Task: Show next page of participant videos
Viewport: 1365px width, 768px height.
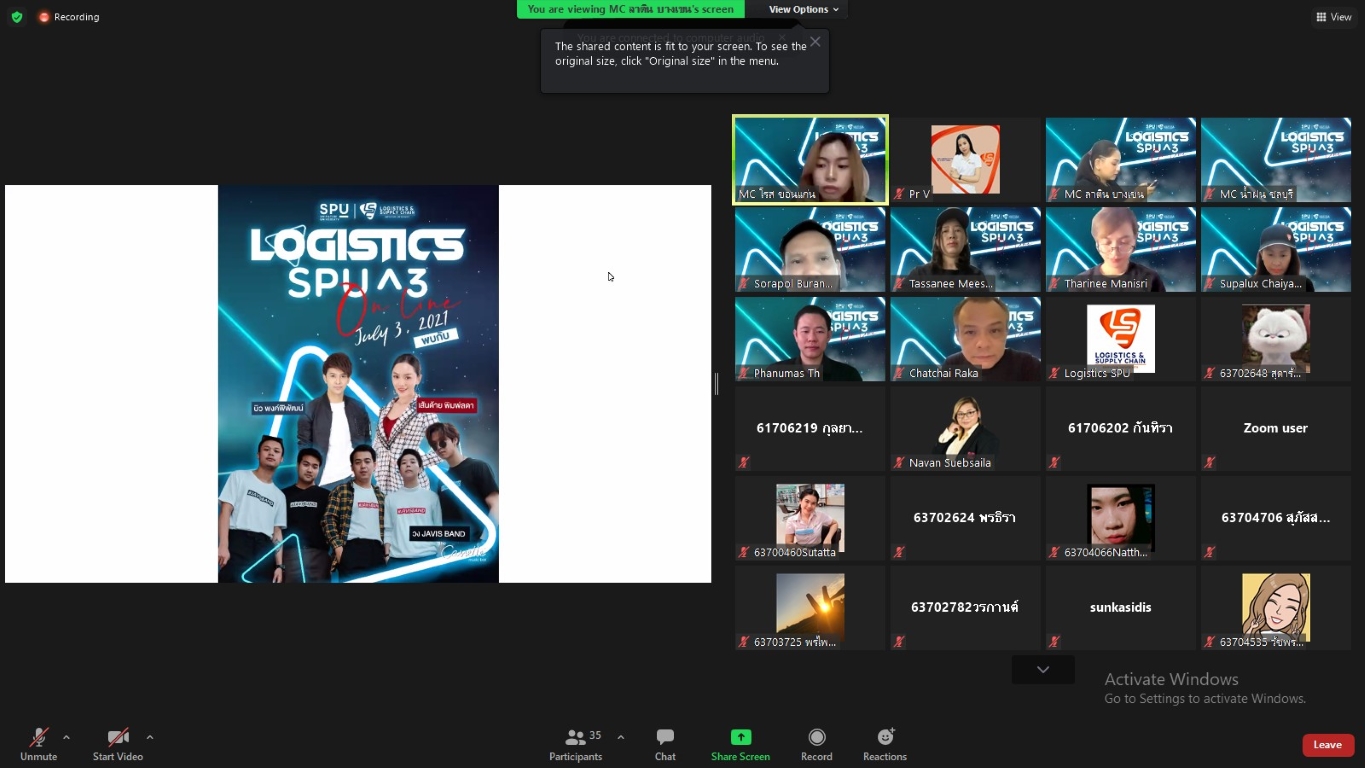Action: pyautogui.click(x=1043, y=670)
